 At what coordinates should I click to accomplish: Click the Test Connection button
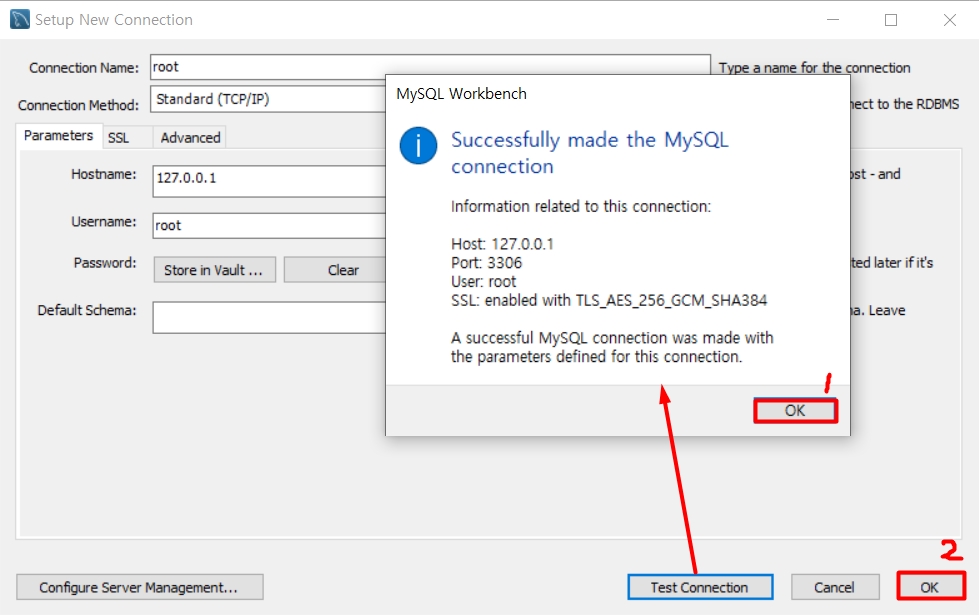(x=700, y=587)
